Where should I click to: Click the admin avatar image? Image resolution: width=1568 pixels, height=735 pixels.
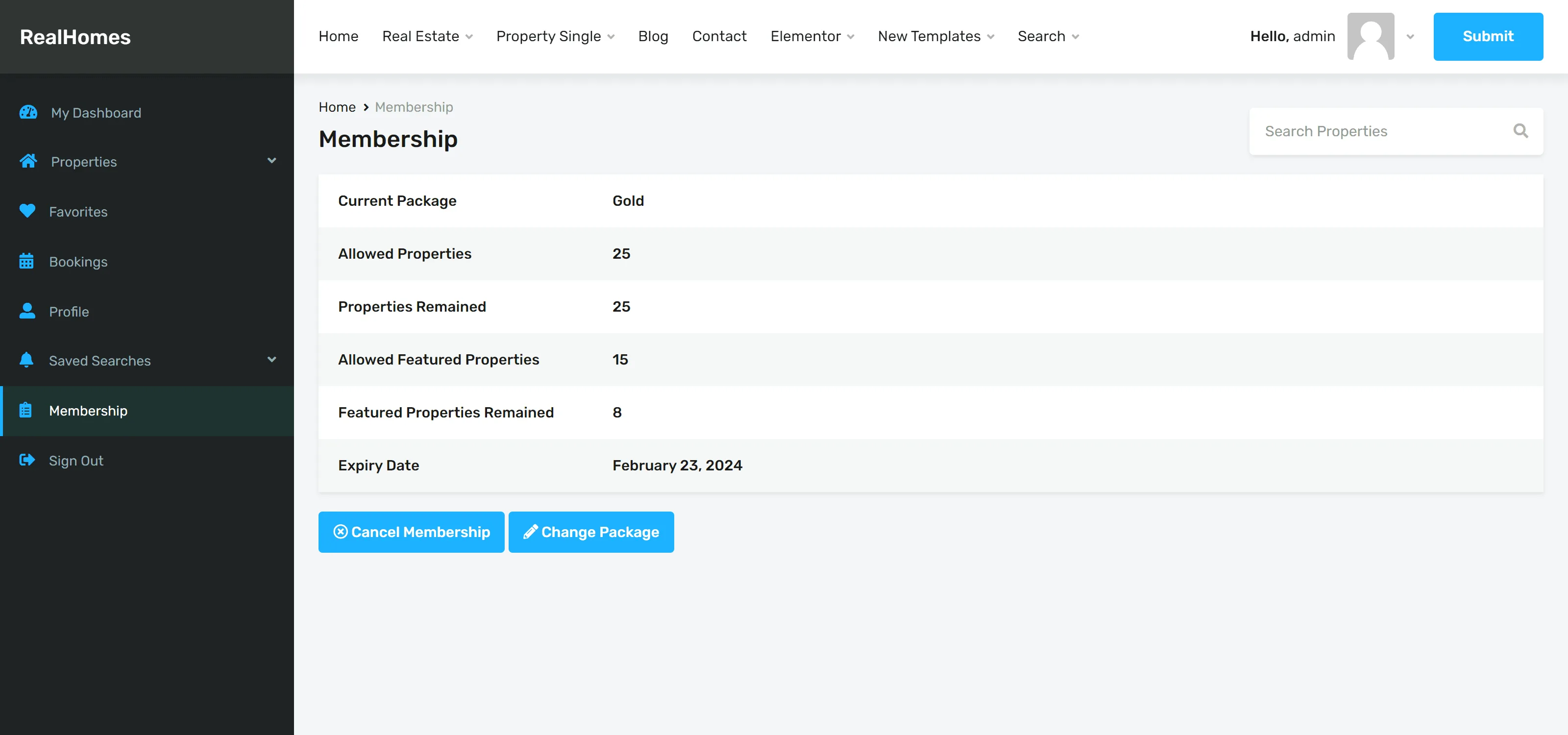coord(1371,37)
